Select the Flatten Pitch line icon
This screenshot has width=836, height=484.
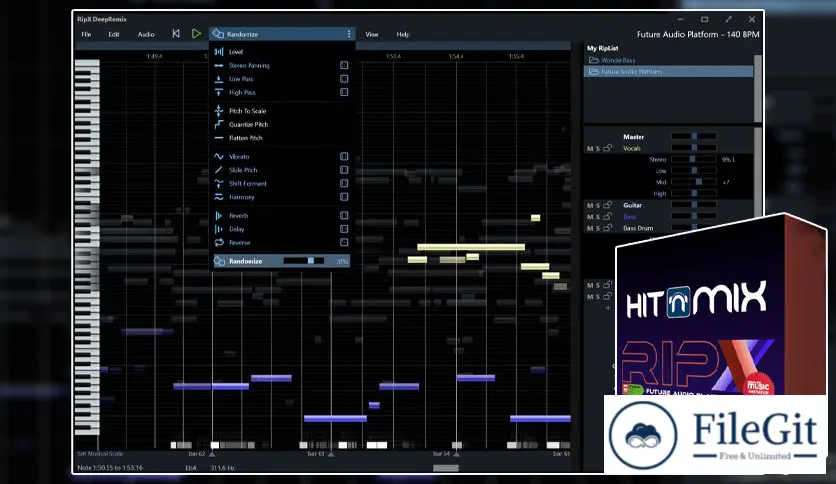[219, 138]
